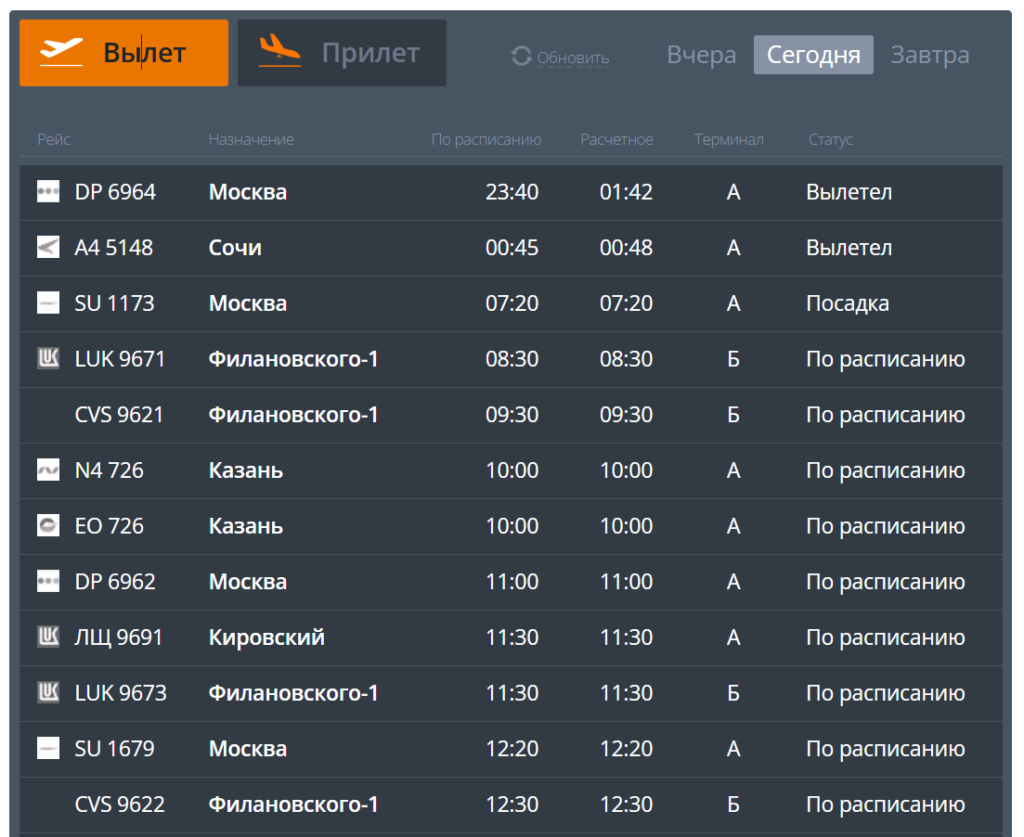1024x837 pixels.
Task: Click the orange landing plane icon
Action: click(x=280, y=51)
